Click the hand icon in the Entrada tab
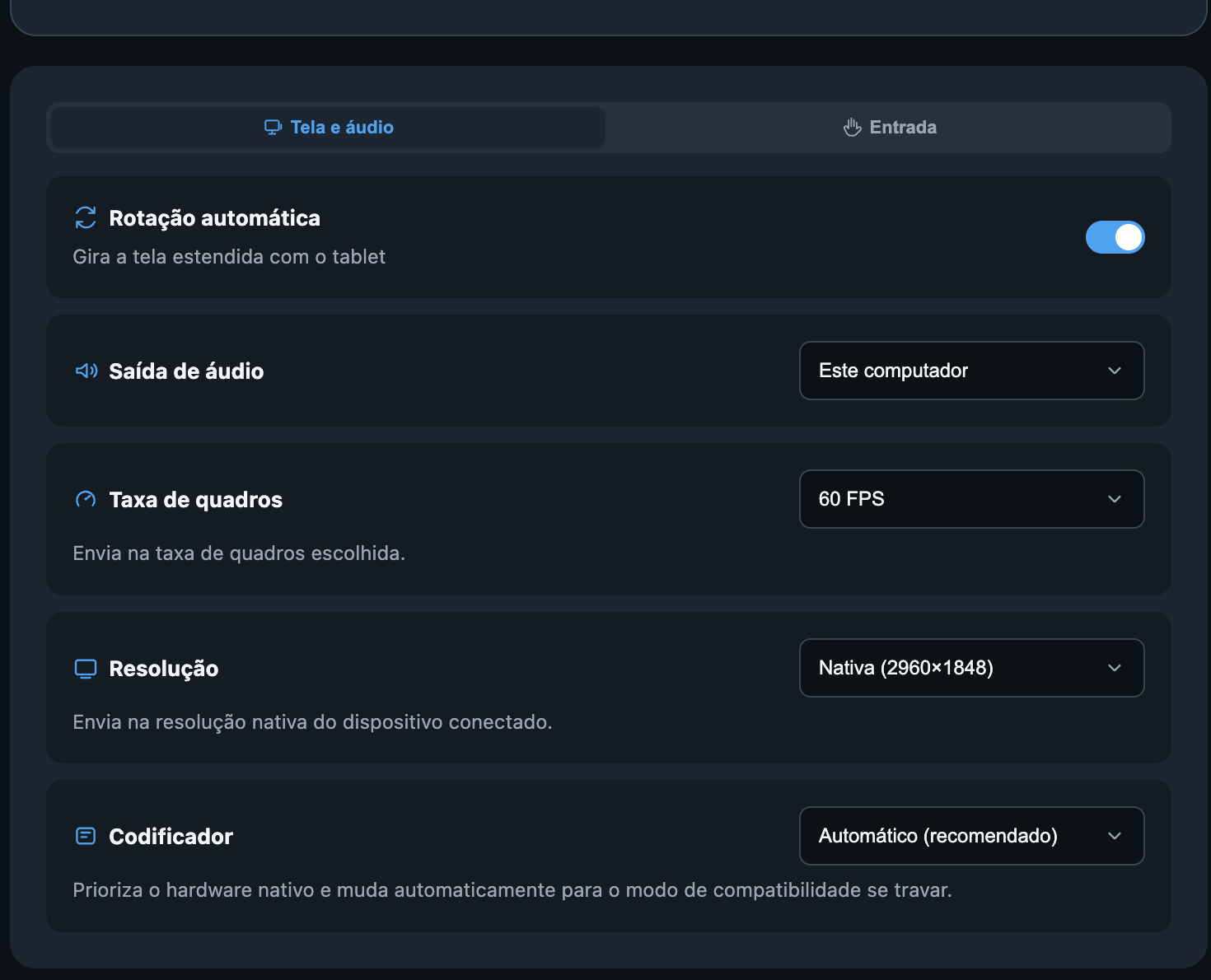 [852, 127]
